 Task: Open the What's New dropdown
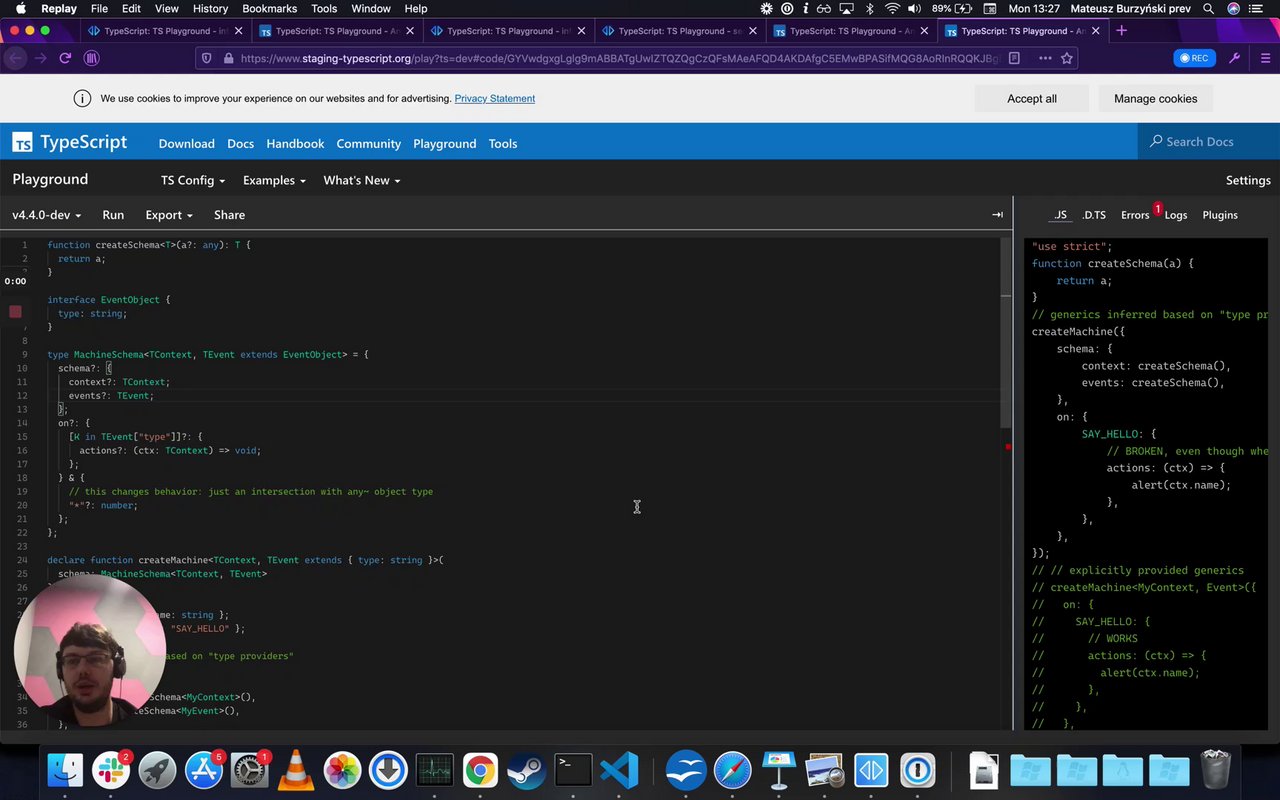pos(362,180)
